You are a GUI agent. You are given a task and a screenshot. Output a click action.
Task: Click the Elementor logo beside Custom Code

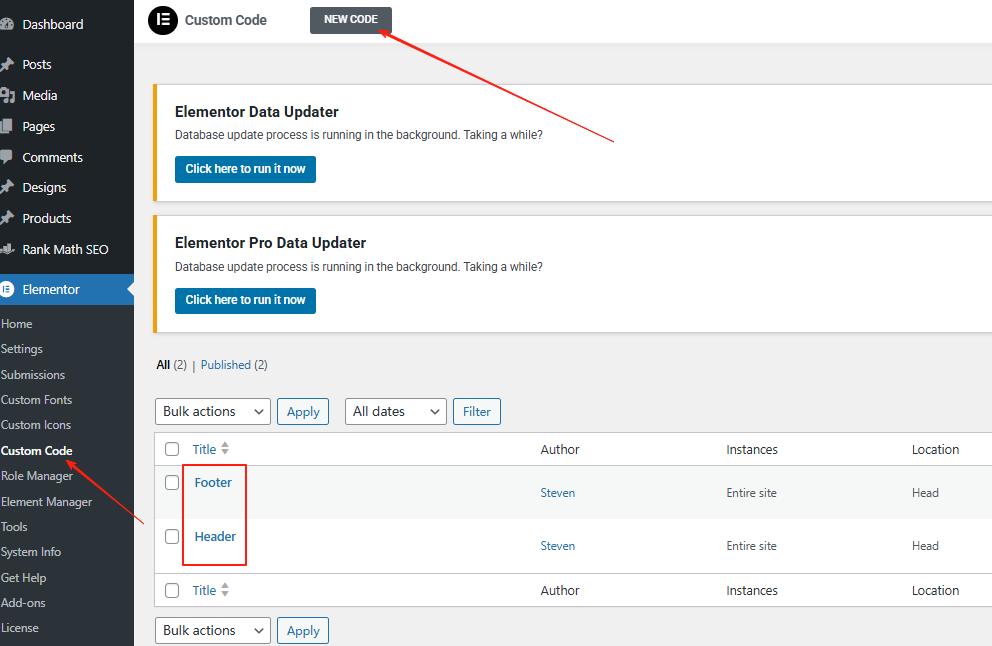pyautogui.click(x=163, y=20)
